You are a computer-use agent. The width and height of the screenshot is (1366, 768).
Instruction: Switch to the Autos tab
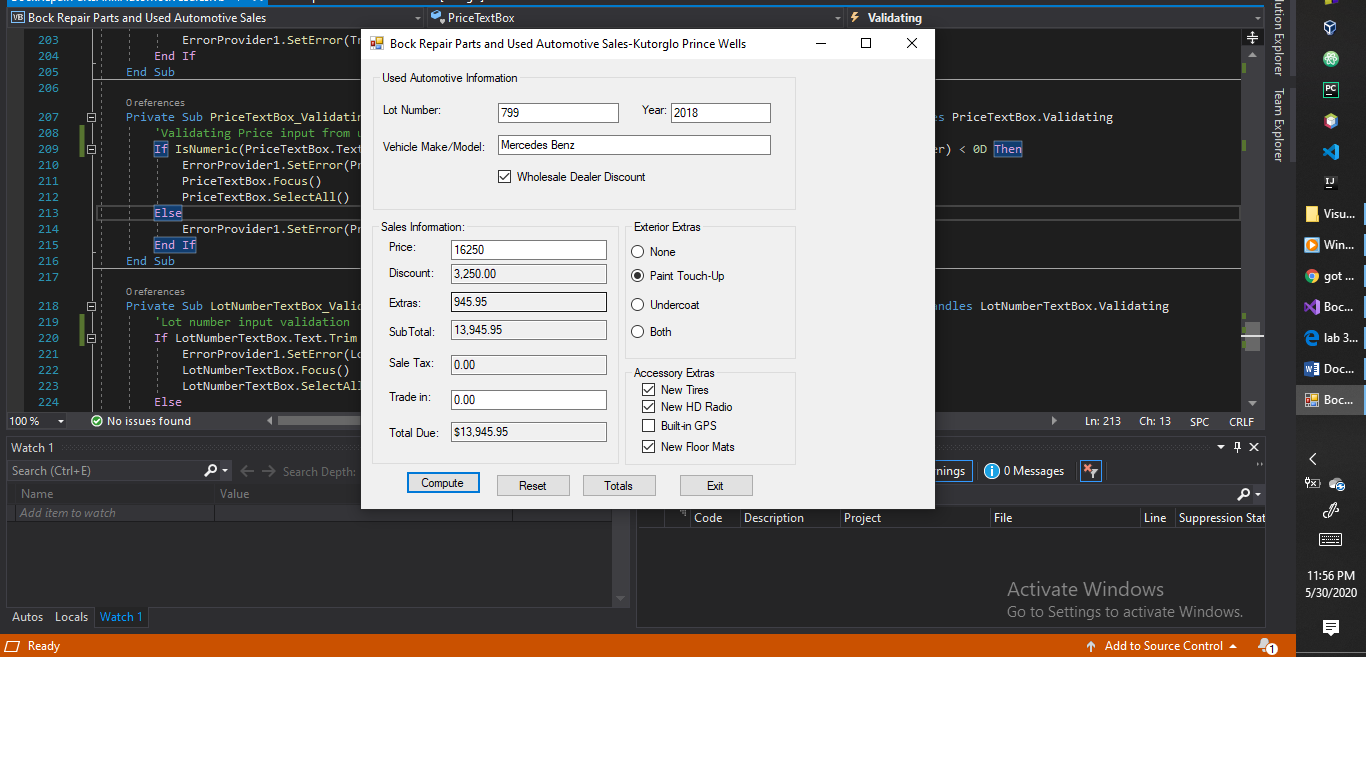pos(27,617)
